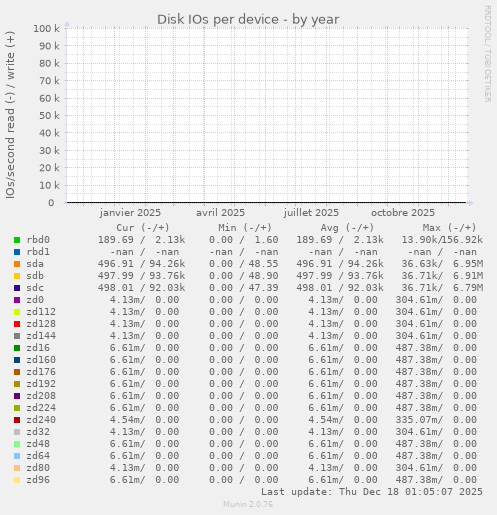Image resolution: width=497 pixels, height=515 pixels.
Task: Click the sda orange legend swatch
Action: tap(17, 264)
